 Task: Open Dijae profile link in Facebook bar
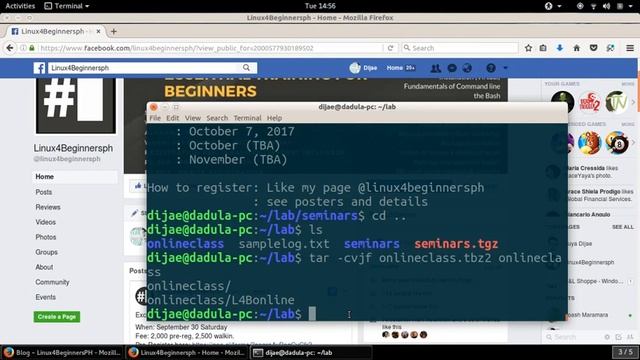[x=363, y=68]
